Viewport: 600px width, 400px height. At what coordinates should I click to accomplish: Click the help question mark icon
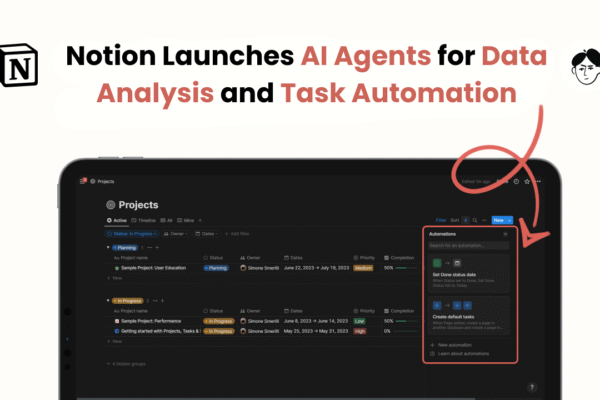(x=532, y=387)
